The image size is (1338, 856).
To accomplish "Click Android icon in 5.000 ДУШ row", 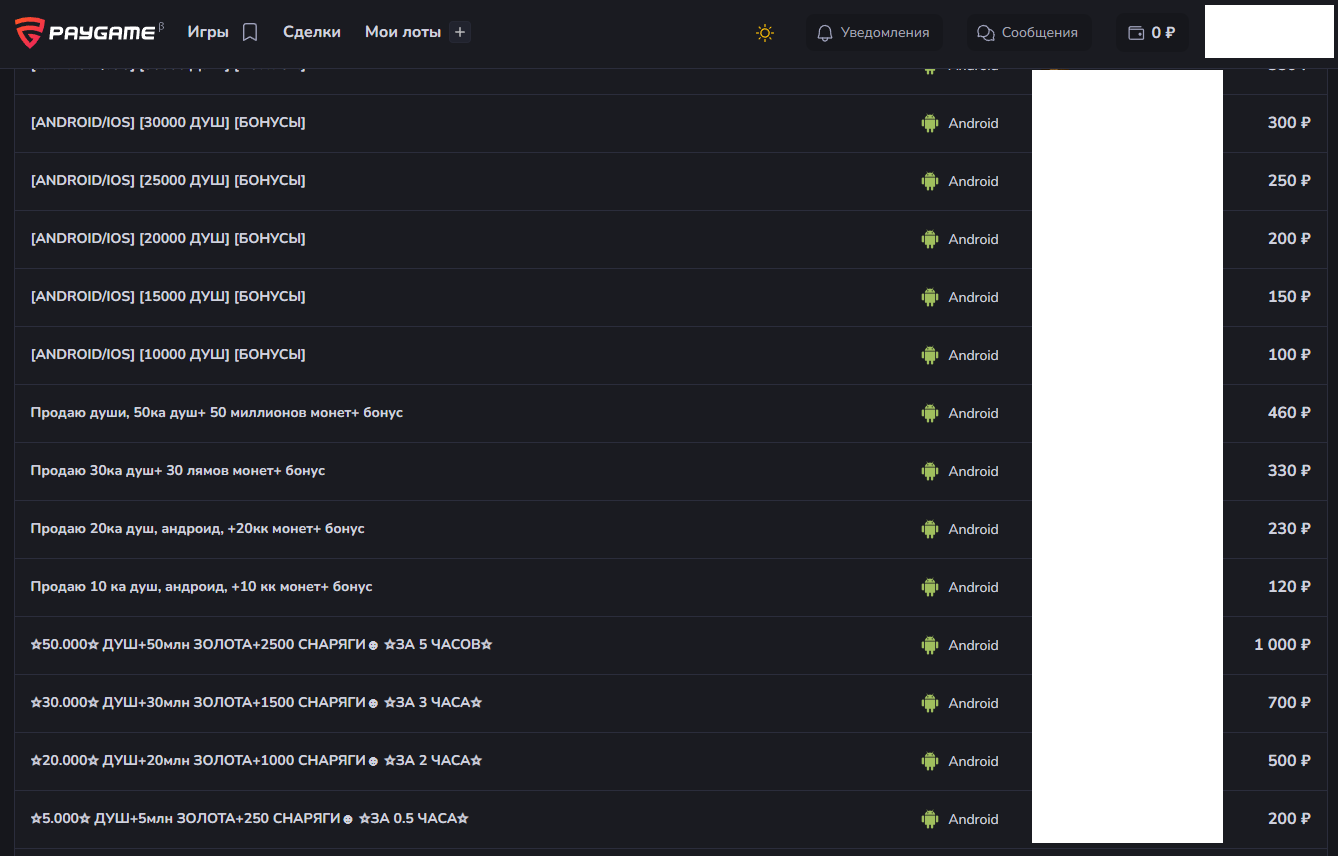I will tap(930, 819).
